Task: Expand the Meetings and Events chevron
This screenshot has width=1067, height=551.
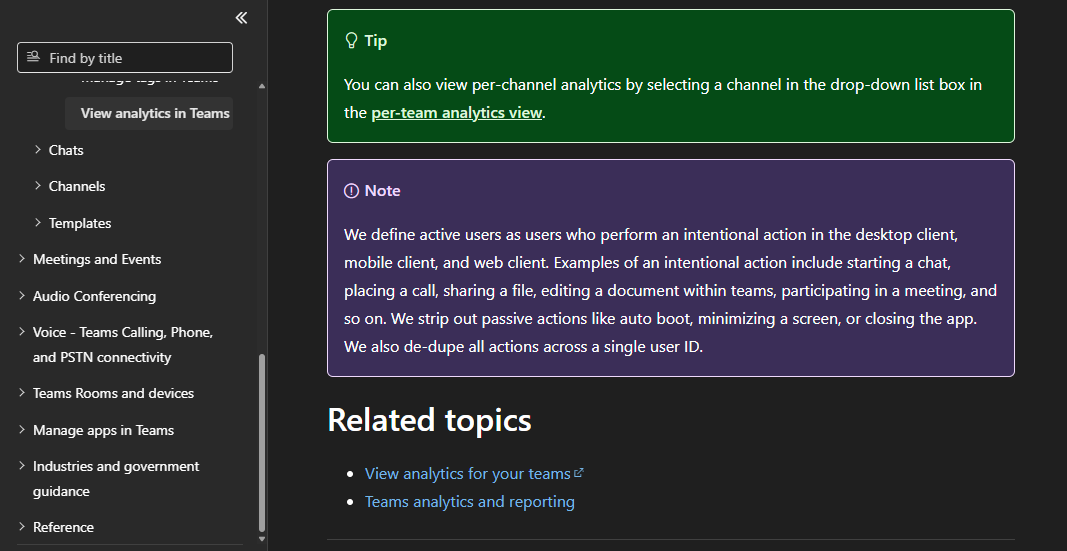Action: click(x=22, y=258)
